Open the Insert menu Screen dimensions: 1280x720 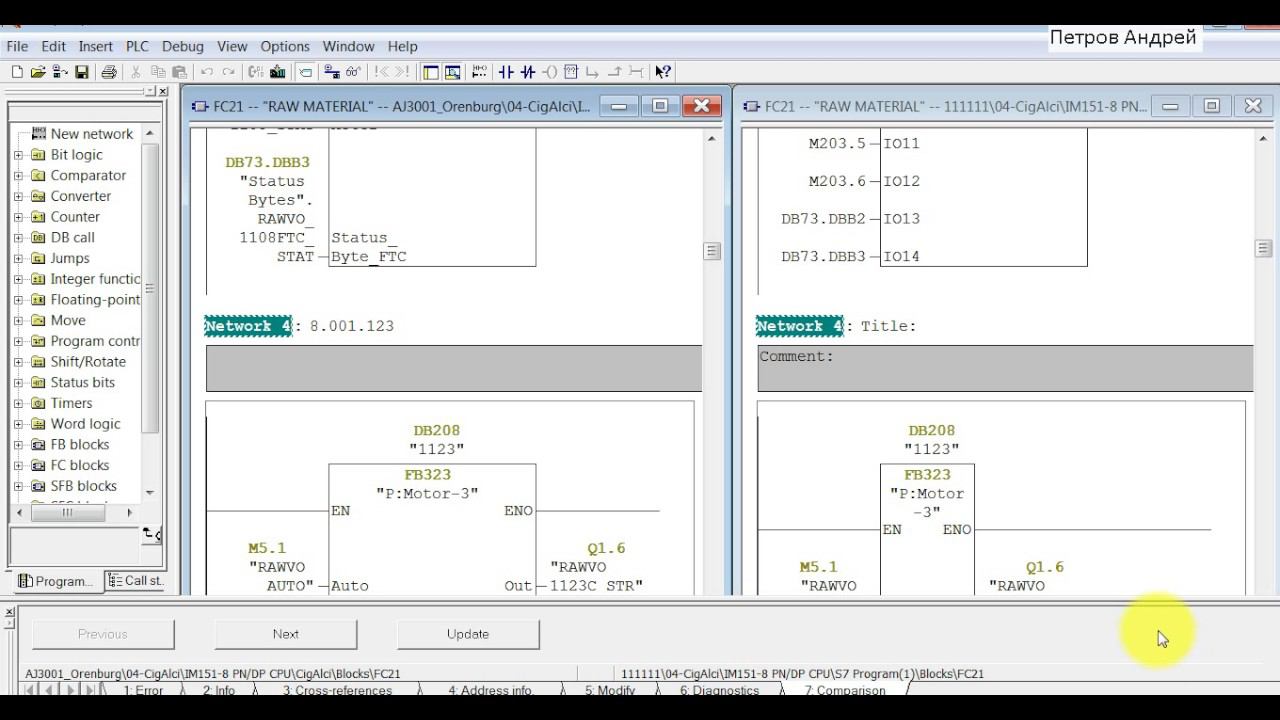(x=96, y=46)
